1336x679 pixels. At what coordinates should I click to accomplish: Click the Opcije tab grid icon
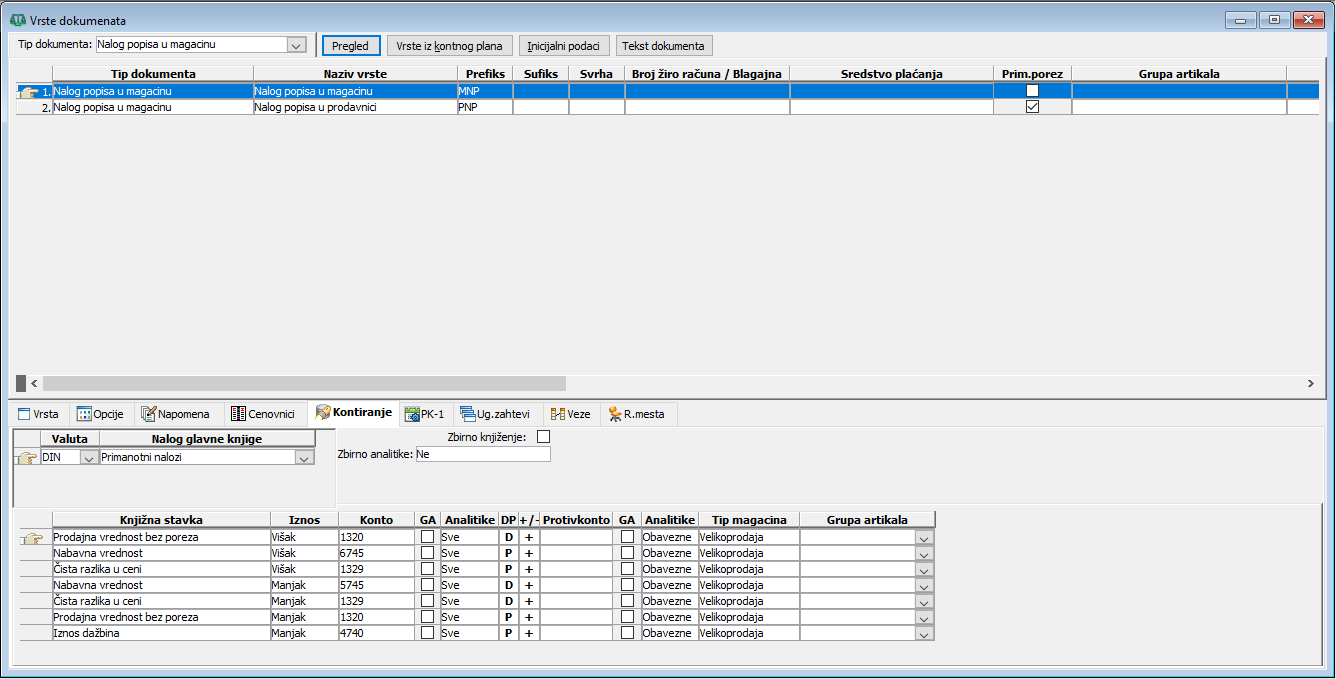pyautogui.click(x=84, y=414)
